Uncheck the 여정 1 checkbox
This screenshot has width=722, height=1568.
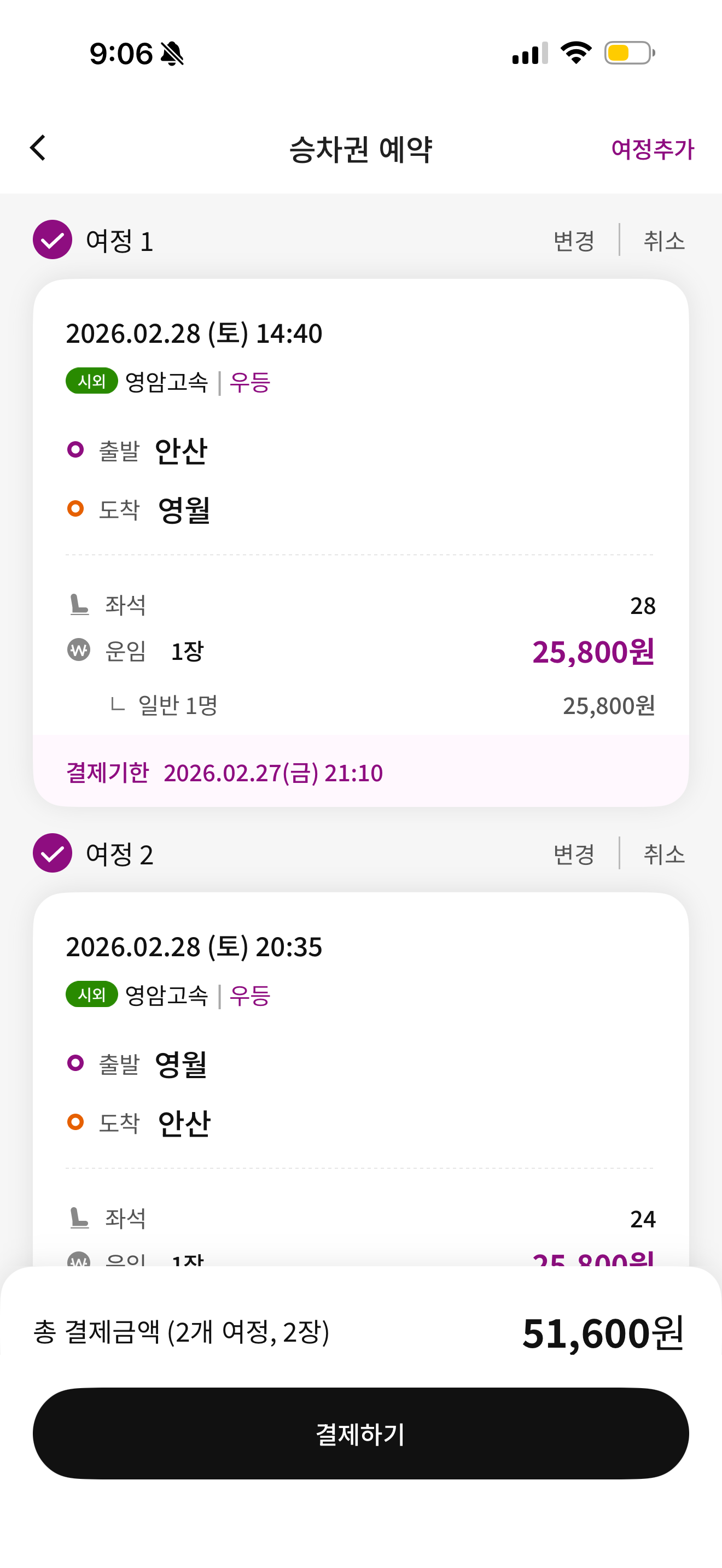(53, 240)
